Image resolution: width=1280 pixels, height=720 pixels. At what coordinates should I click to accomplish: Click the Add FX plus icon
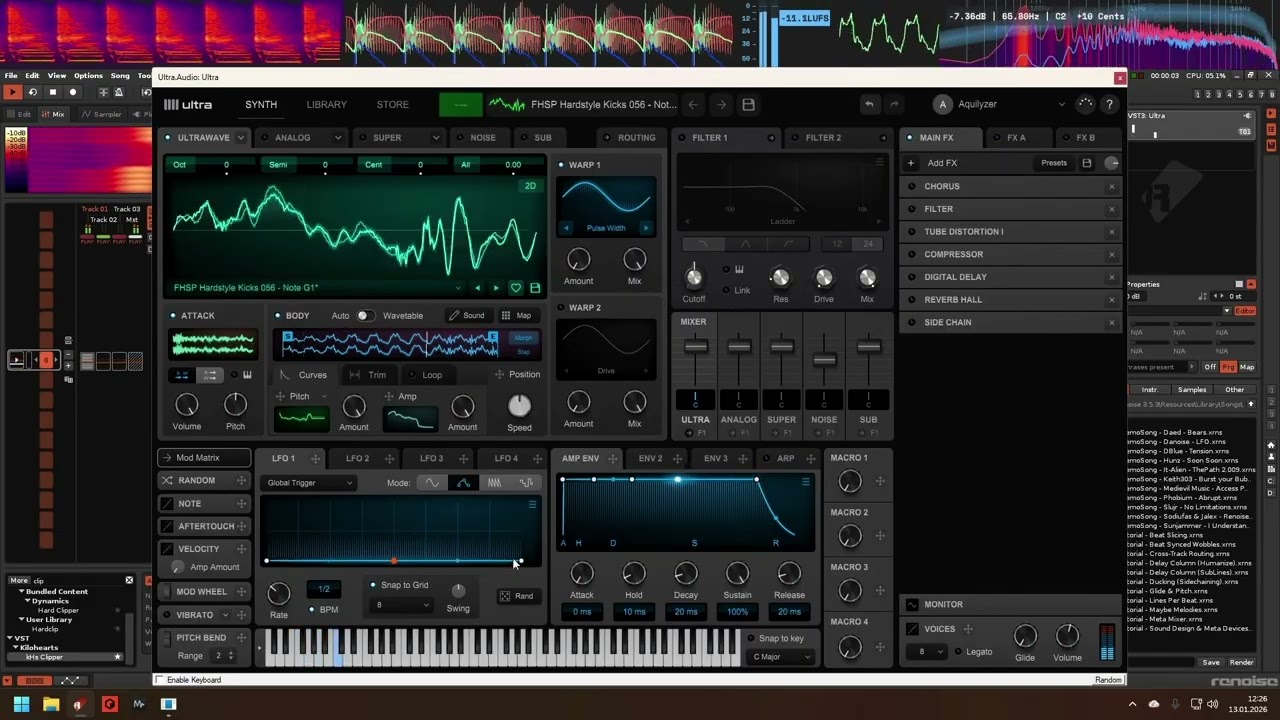pyautogui.click(x=911, y=163)
